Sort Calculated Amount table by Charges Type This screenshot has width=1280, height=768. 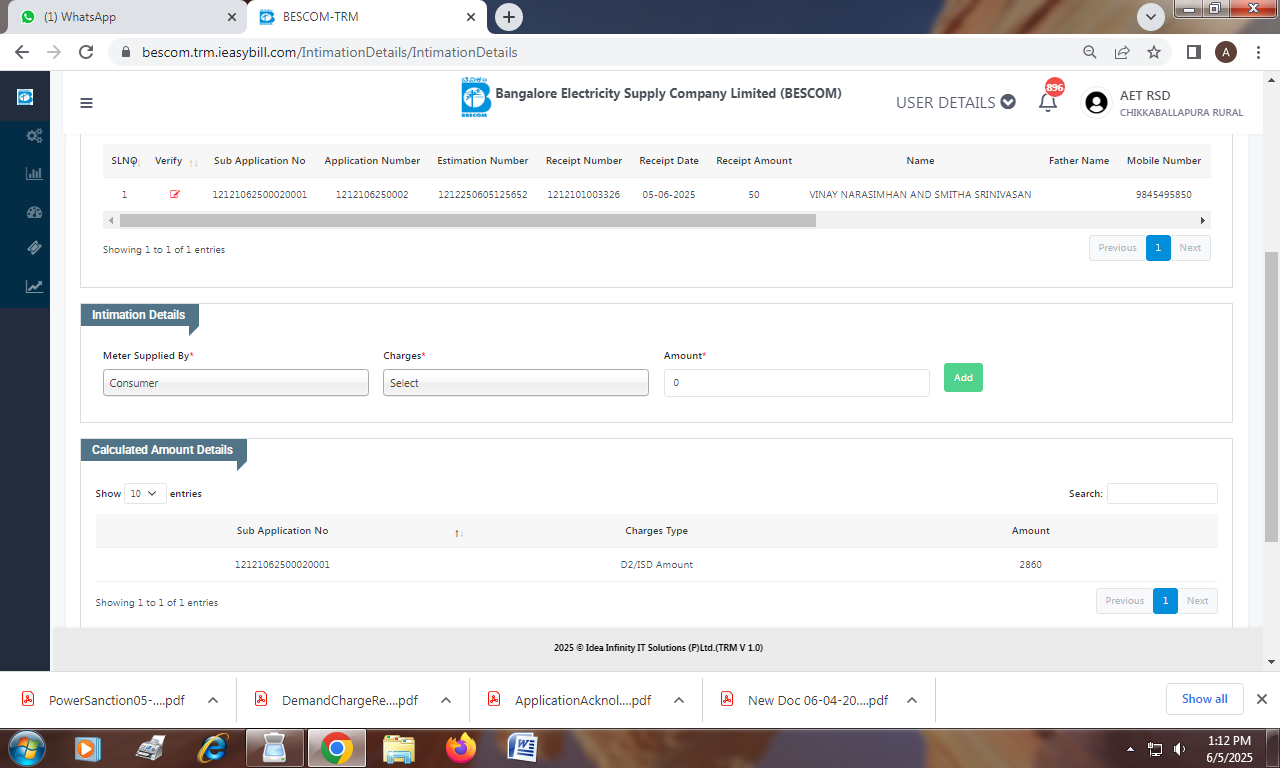pos(656,531)
